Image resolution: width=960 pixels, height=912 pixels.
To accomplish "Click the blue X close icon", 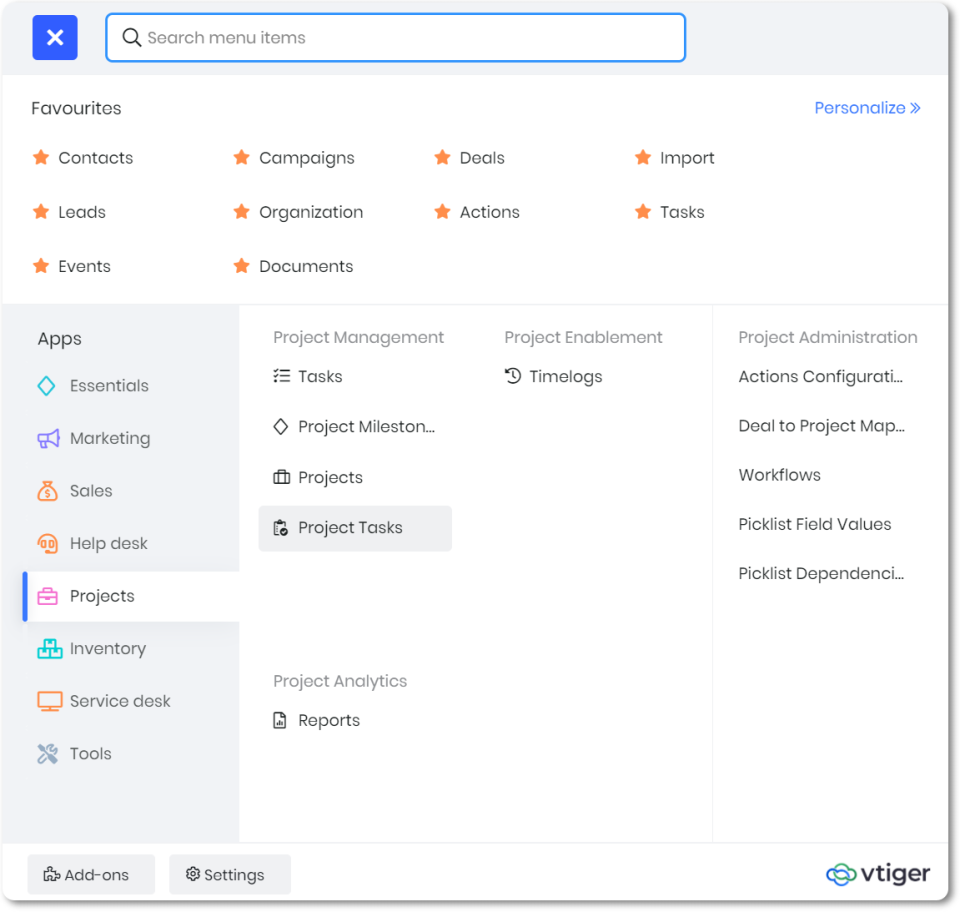I will 54,37.
